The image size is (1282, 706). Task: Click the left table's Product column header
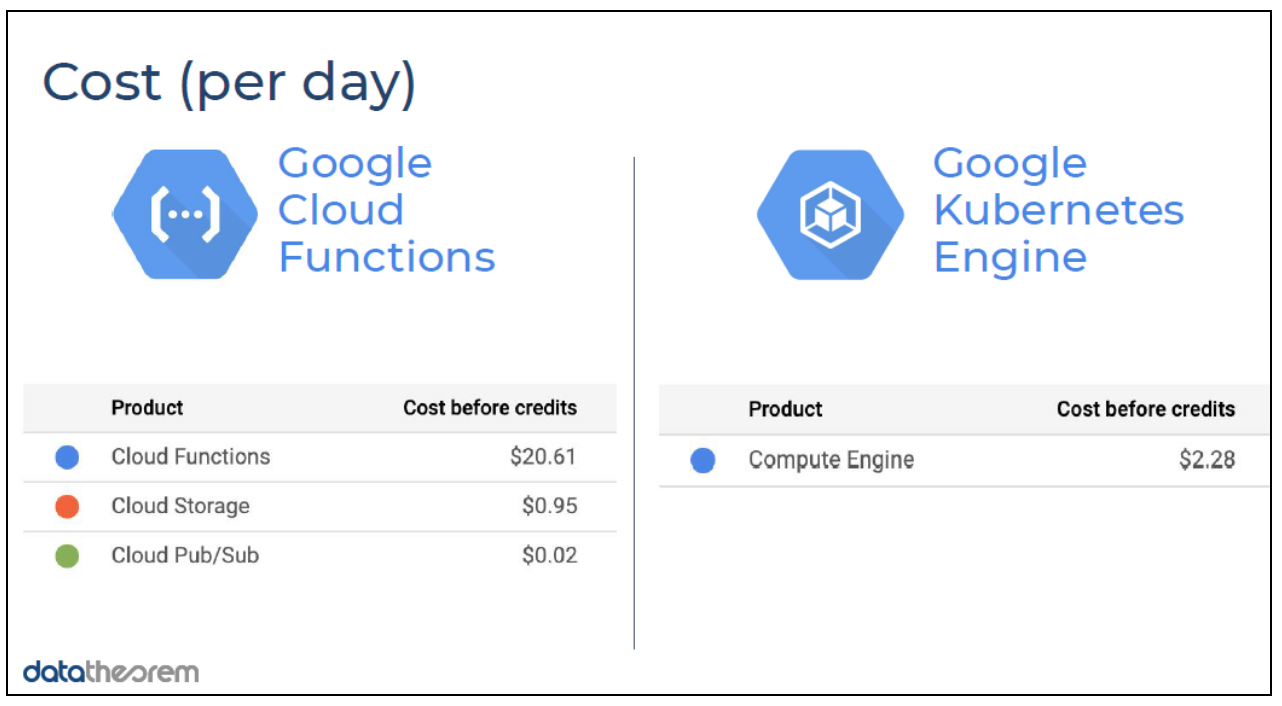(147, 408)
